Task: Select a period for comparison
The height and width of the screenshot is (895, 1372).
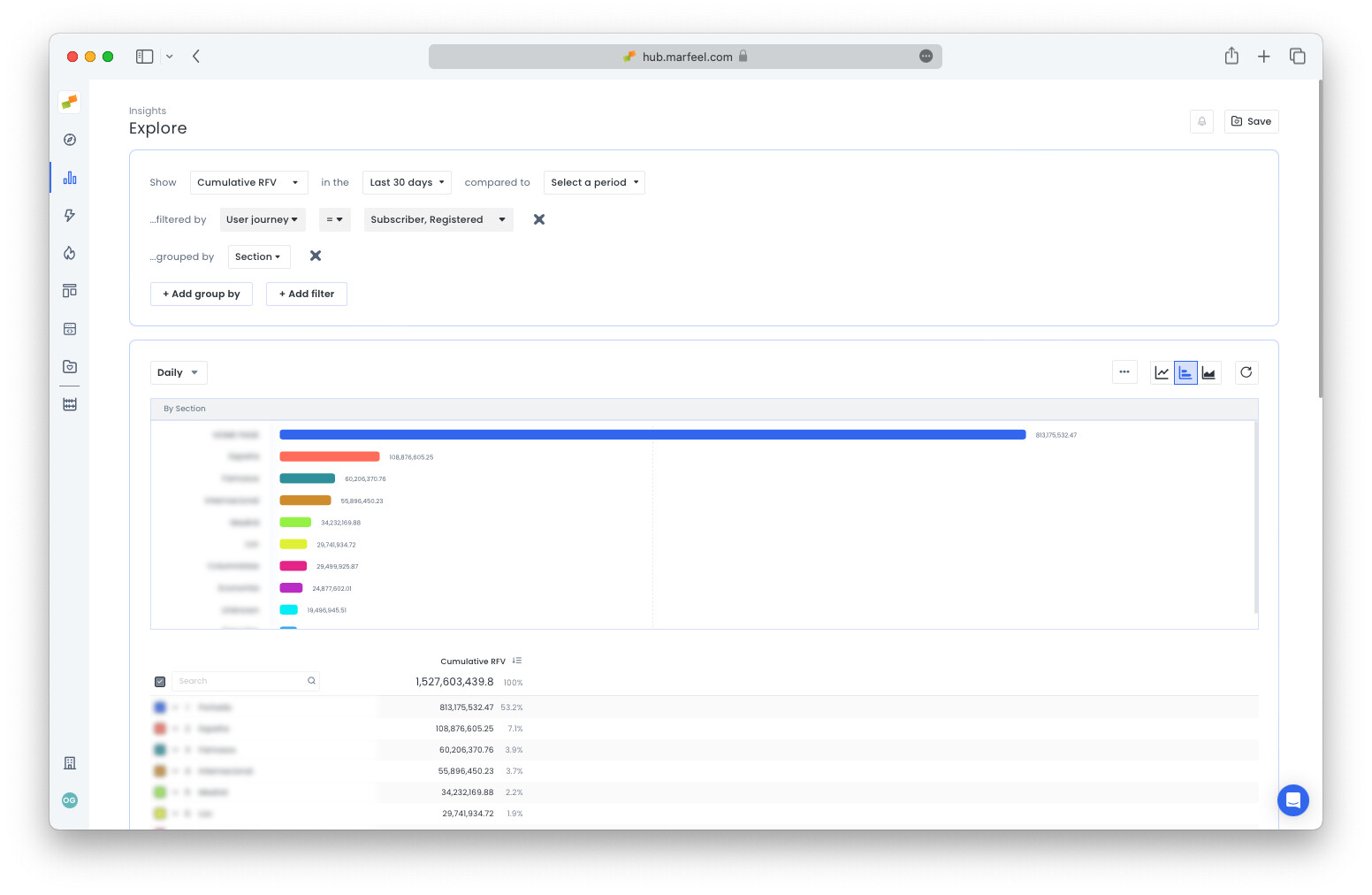Action: pos(593,182)
